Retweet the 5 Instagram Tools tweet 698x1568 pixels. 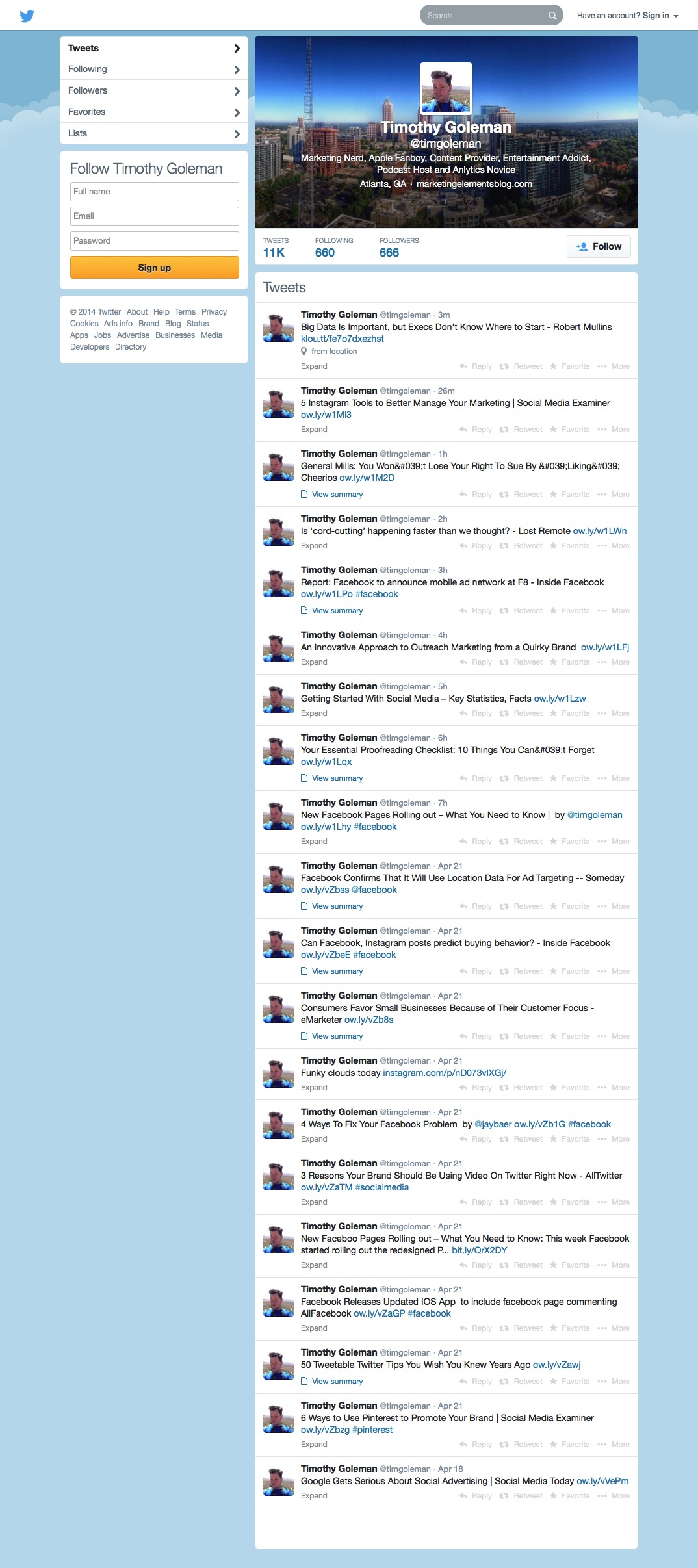point(521,430)
